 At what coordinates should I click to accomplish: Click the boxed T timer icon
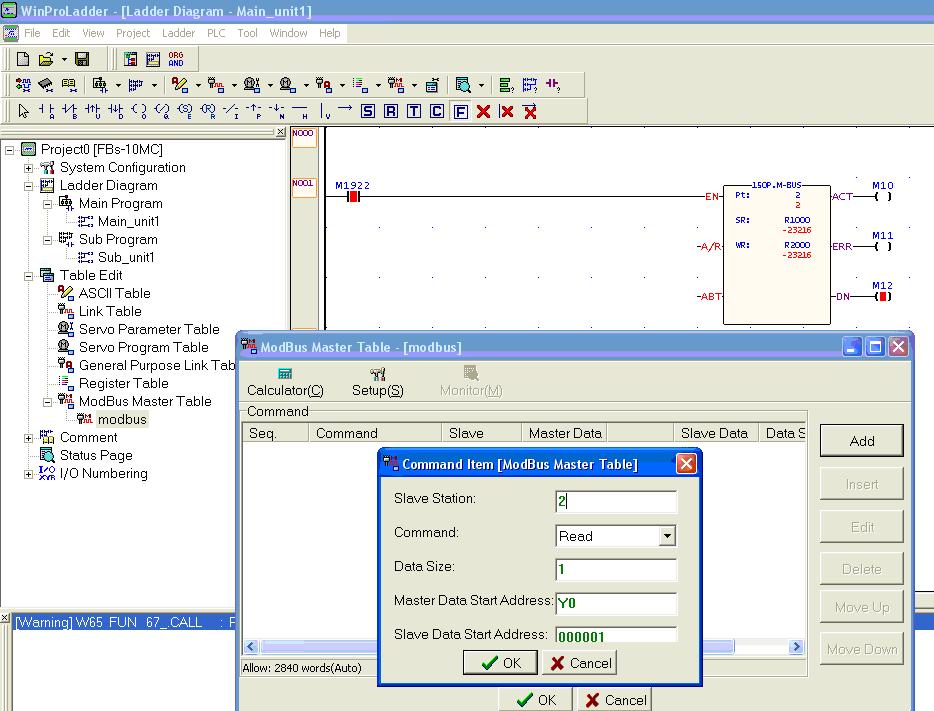[x=414, y=111]
